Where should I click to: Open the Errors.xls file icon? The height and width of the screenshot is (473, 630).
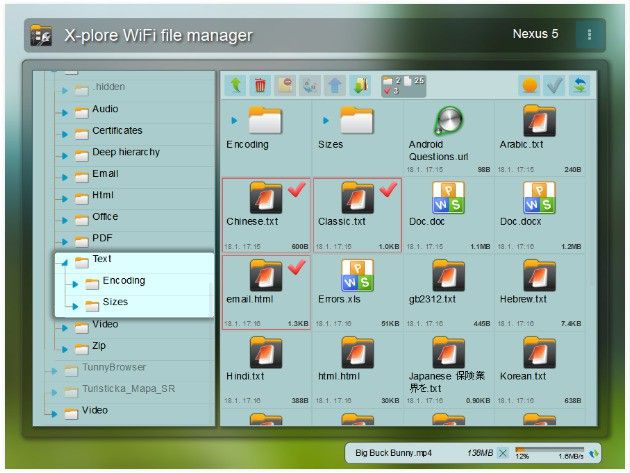pyautogui.click(x=357, y=275)
